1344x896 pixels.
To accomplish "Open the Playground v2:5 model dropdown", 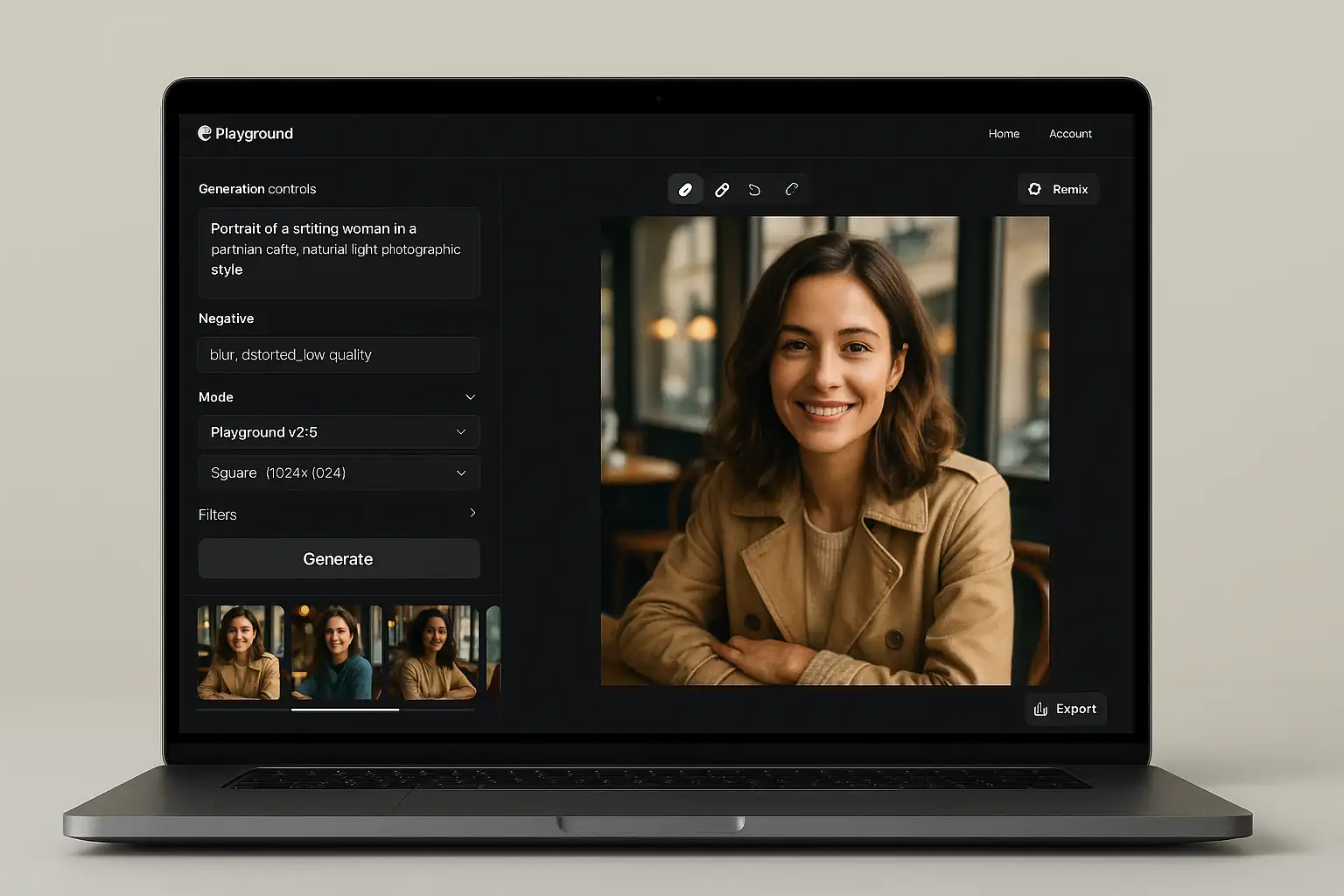I will 339,432.
